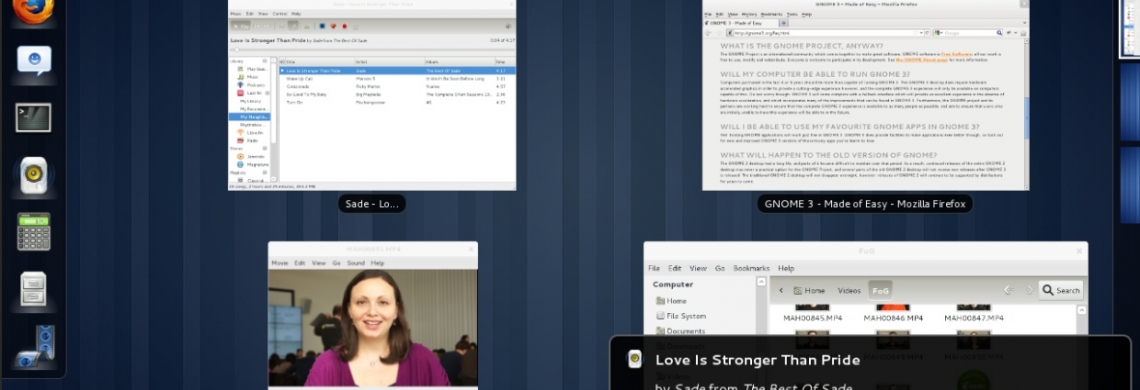Select the Videos path bar button
1140x390 pixels.
coord(848,290)
